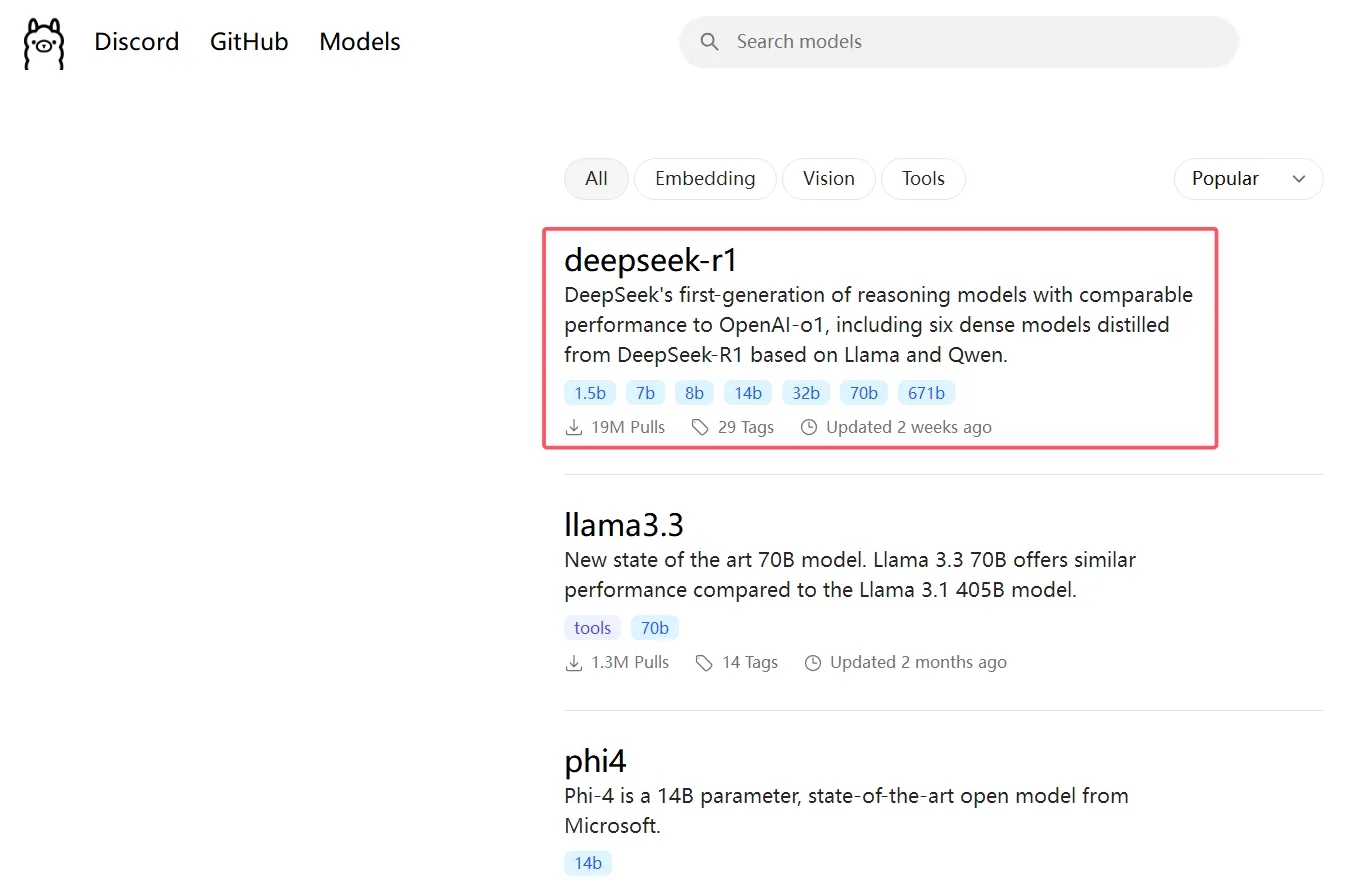Click tag icon beside 14 Tags
The width and height of the screenshot is (1367, 880).
[x=705, y=663]
